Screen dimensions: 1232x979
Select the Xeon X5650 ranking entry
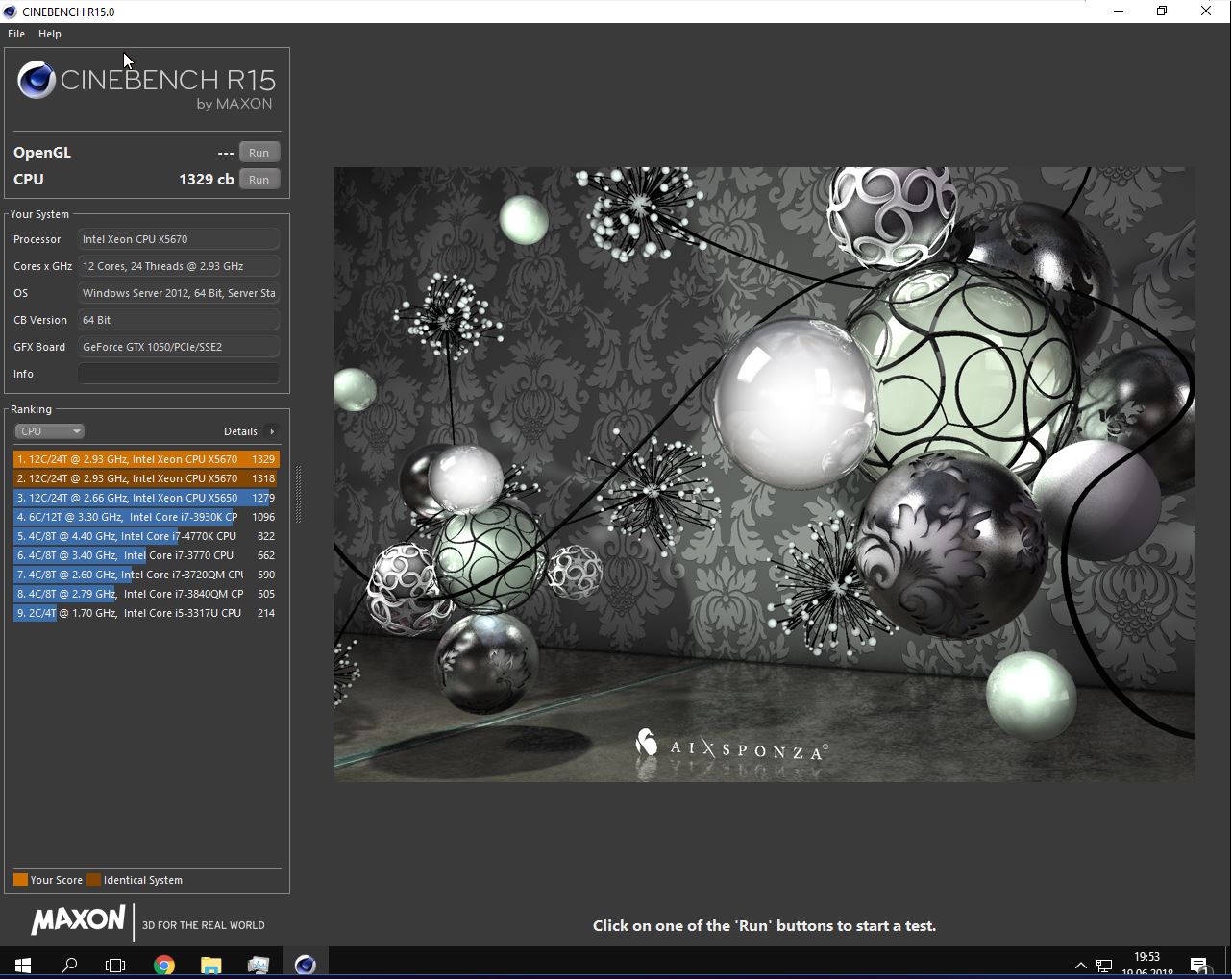click(146, 498)
